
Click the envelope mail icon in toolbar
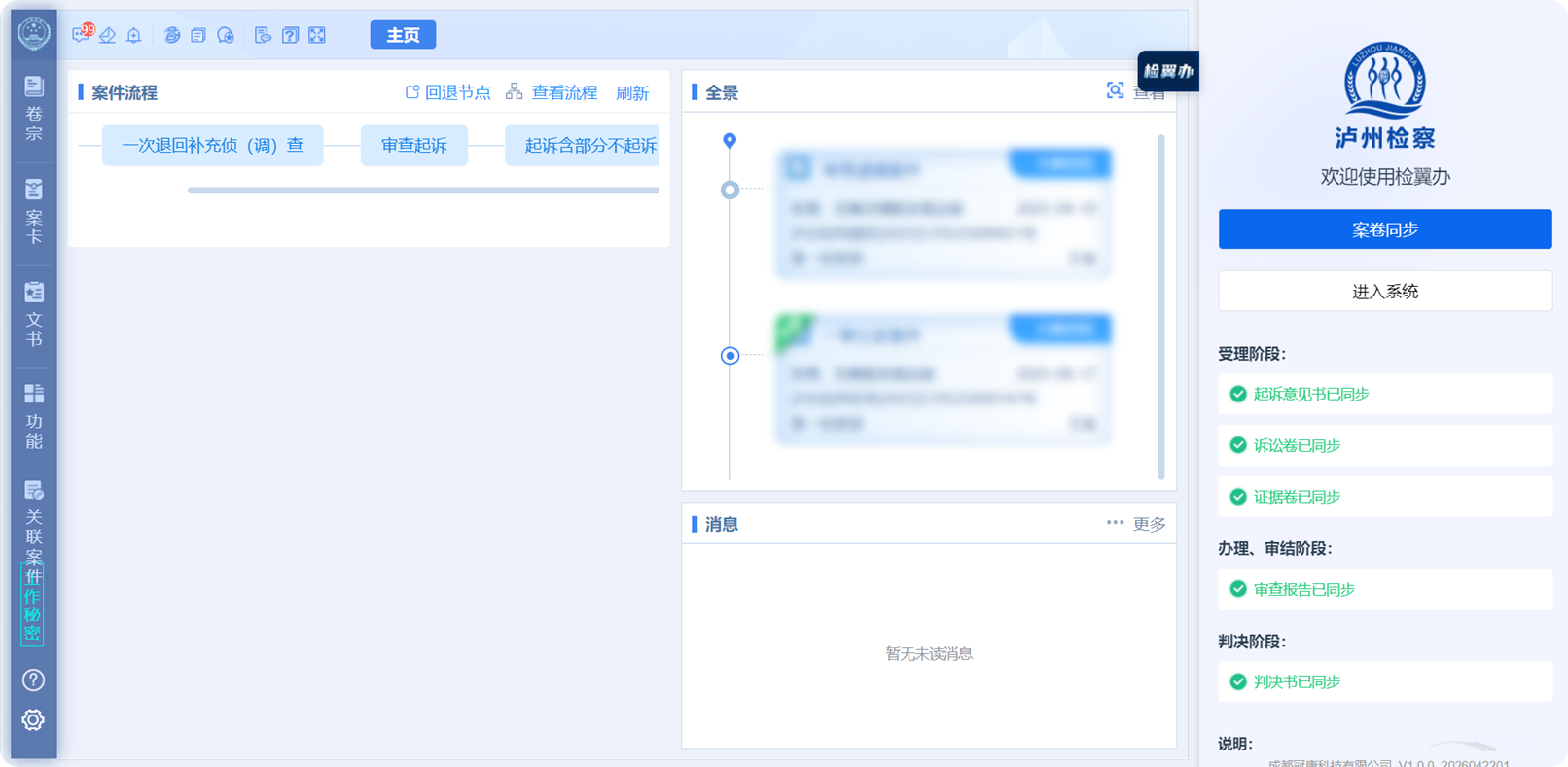pos(108,36)
